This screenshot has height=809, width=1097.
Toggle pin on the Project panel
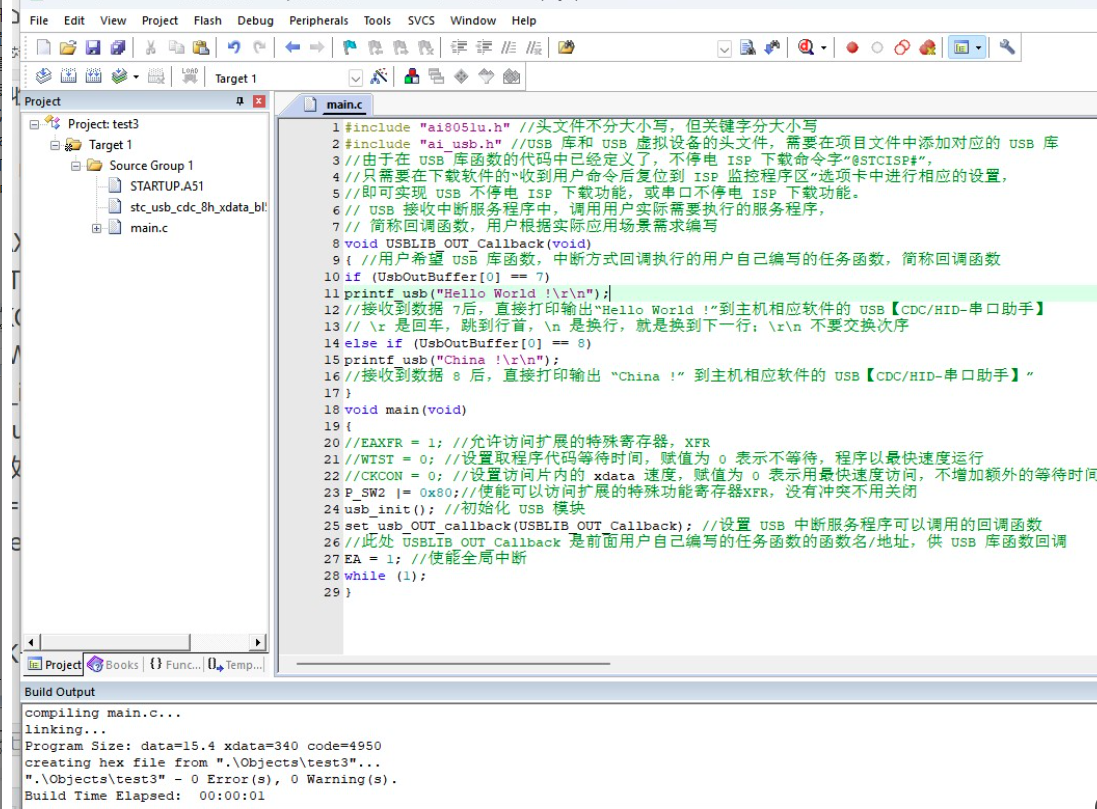240,101
